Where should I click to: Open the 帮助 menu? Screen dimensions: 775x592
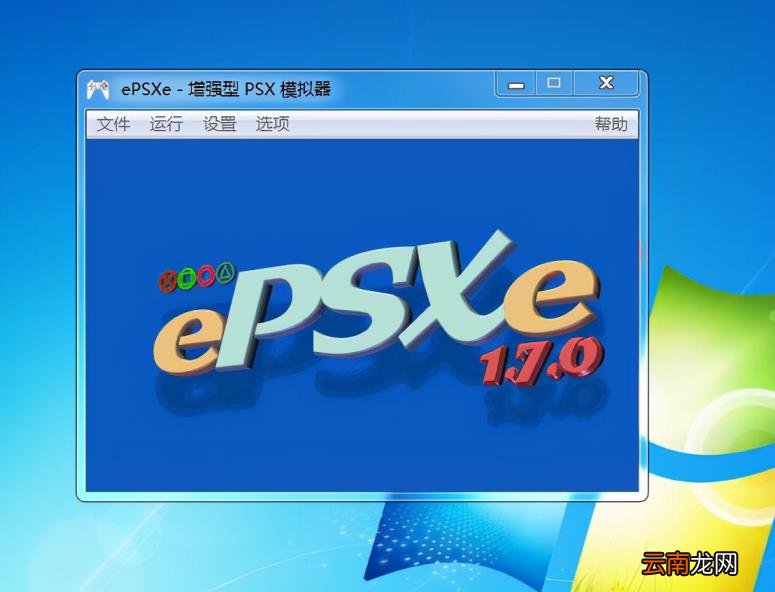coord(611,124)
